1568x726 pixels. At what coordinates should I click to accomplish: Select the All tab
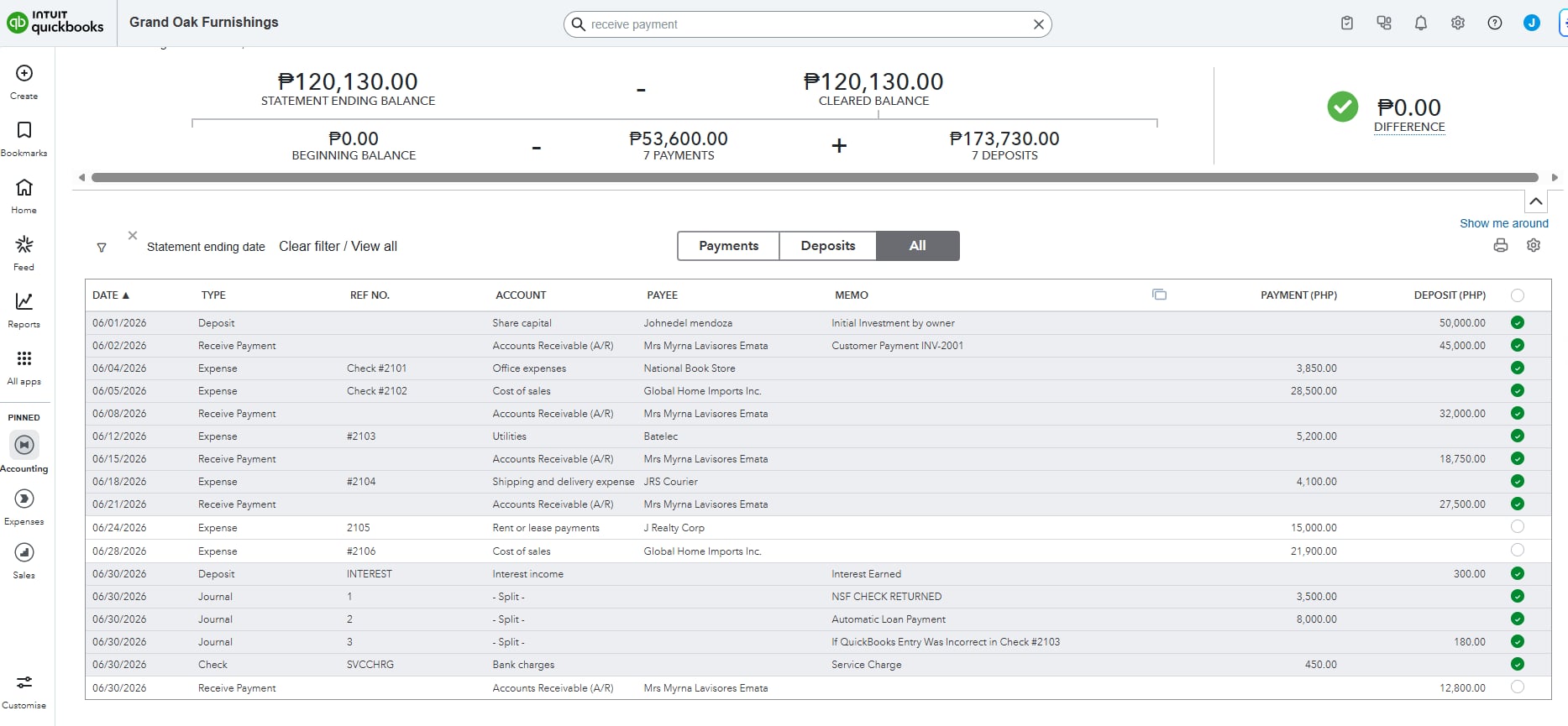pyautogui.click(x=917, y=246)
